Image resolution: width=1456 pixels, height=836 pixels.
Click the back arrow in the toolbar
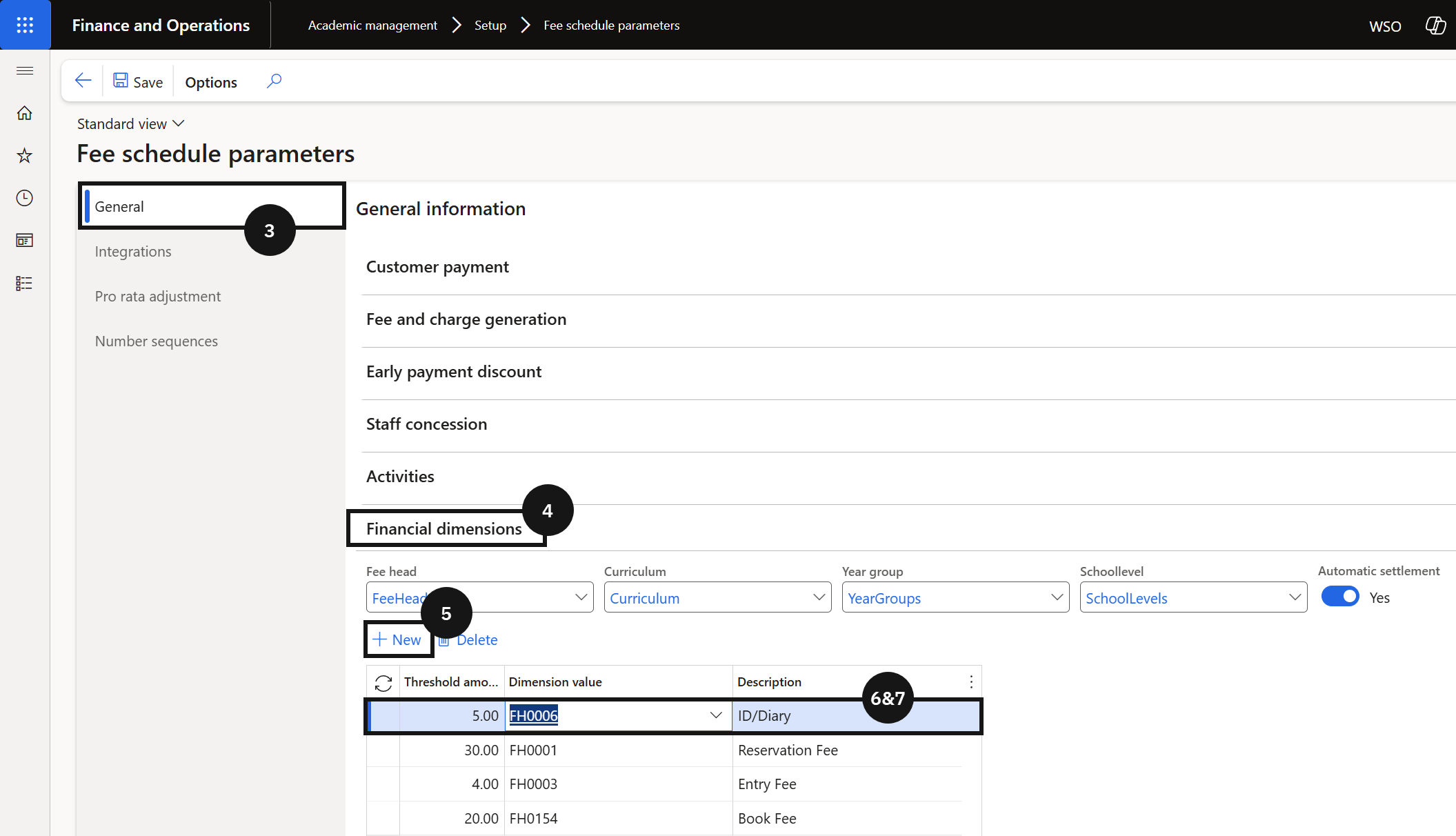click(x=83, y=81)
